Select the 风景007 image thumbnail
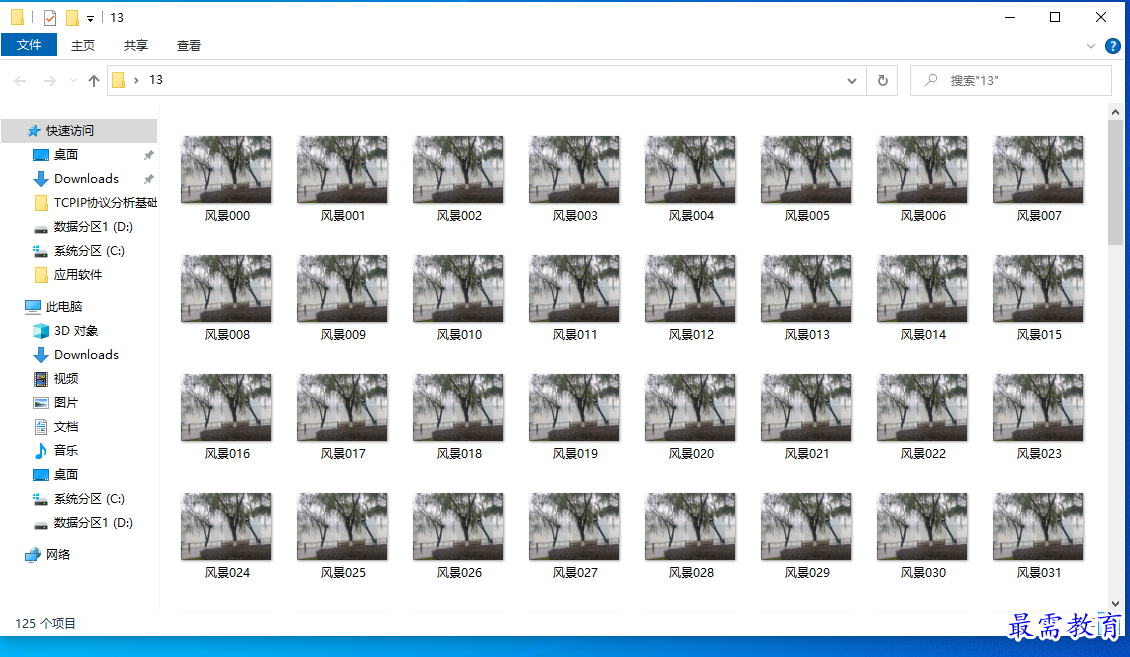 click(x=1038, y=169)
